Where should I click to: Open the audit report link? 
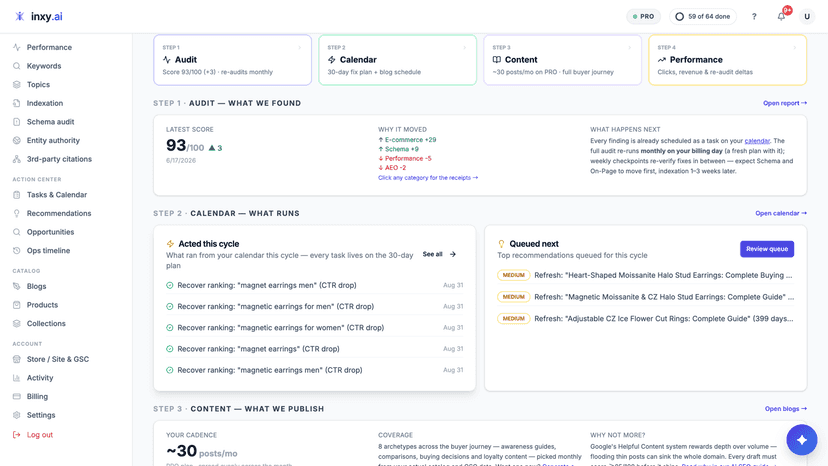785,103
